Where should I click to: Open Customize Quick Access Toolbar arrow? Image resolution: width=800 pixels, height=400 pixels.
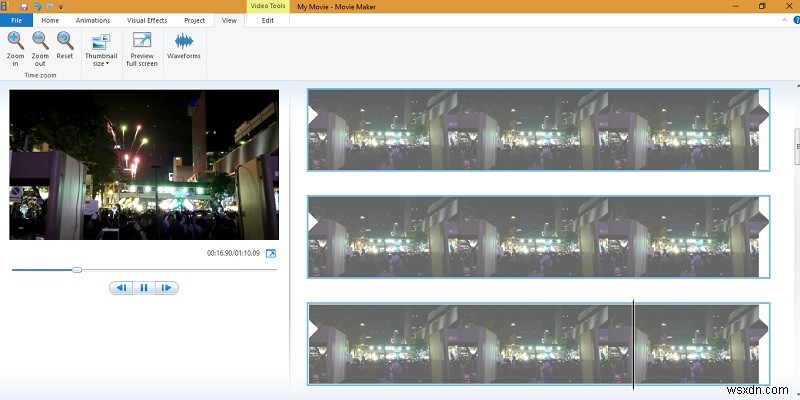[61, 7]
